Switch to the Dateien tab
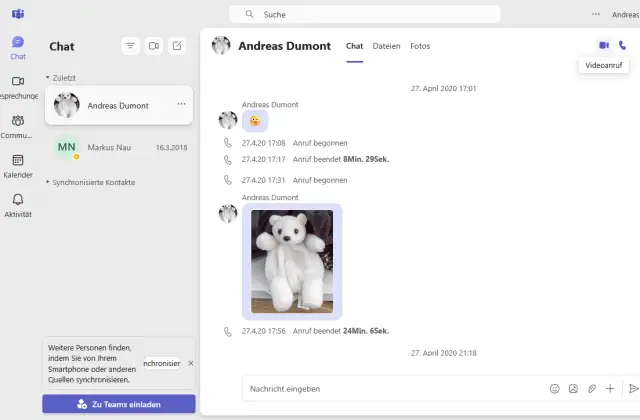Viewport: 640px width, 420px height. pos(386,46)
